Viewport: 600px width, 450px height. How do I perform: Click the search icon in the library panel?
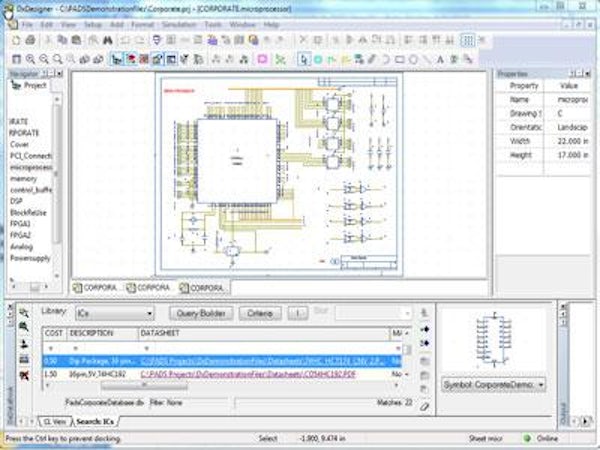click(x=24, y=313)
